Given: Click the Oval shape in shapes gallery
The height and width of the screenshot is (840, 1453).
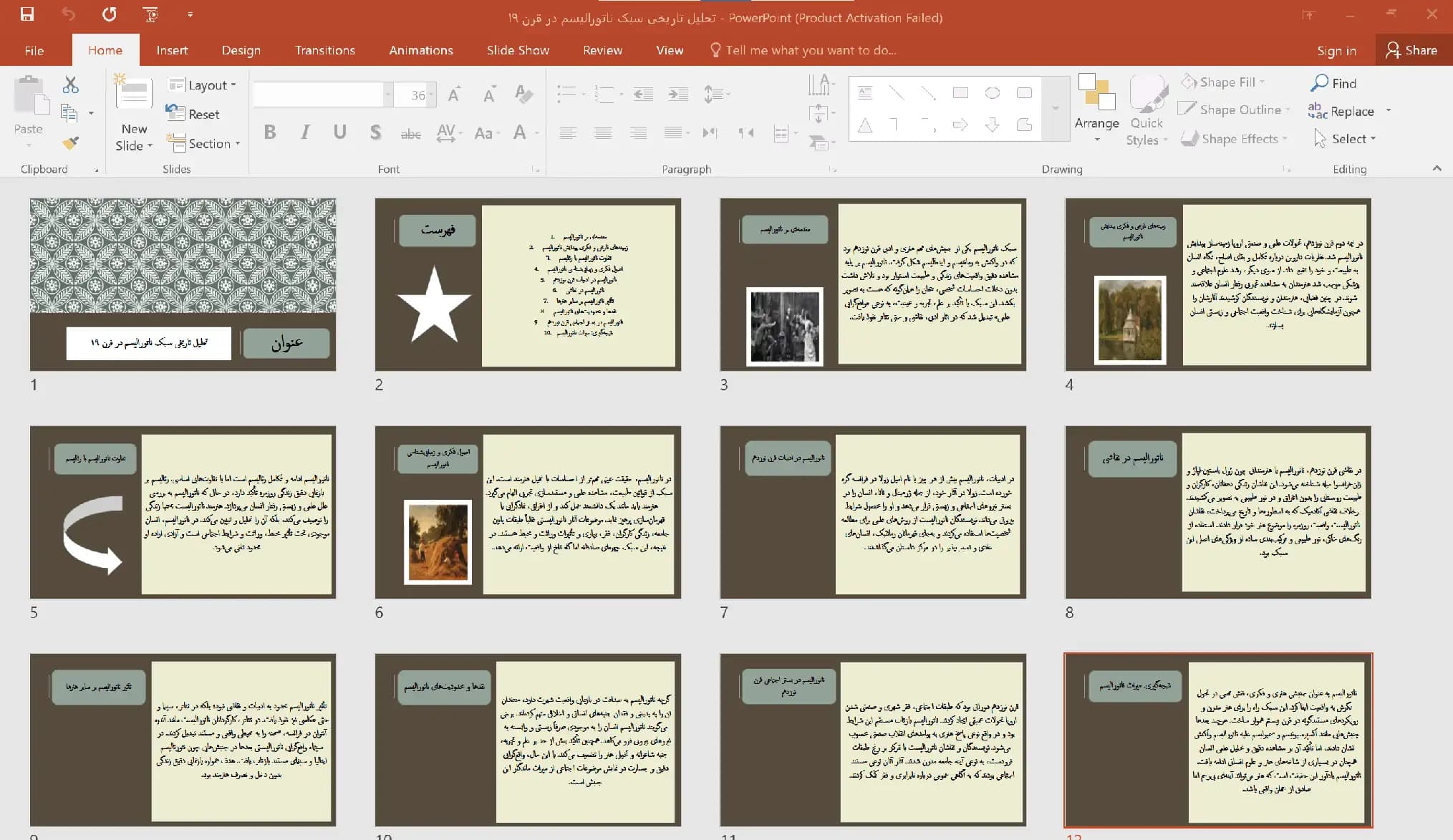Looking at the screenshot, I should pyautogui.click(x=992, y=93).
